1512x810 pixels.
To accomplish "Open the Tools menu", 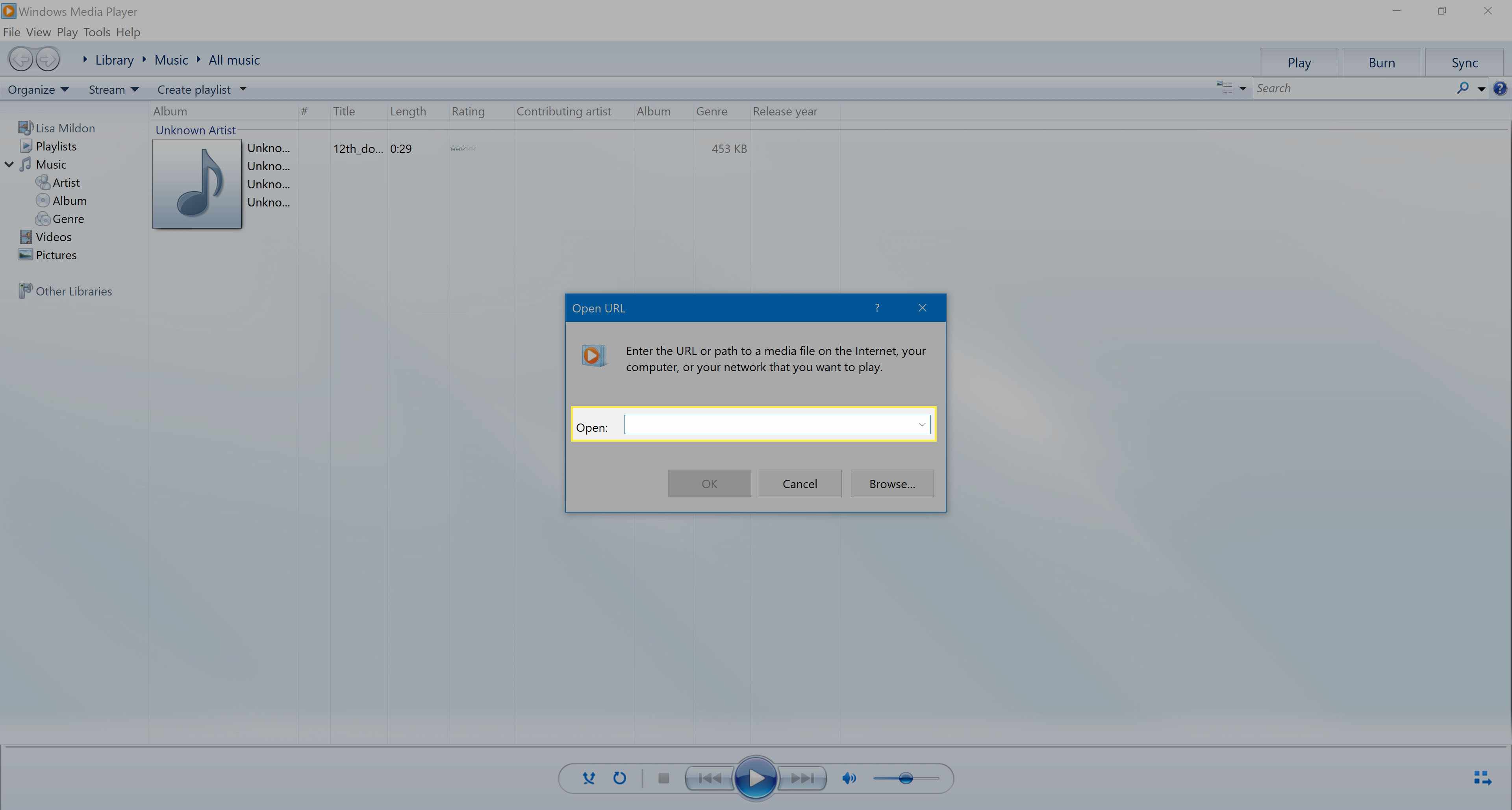I will point(97,31).
